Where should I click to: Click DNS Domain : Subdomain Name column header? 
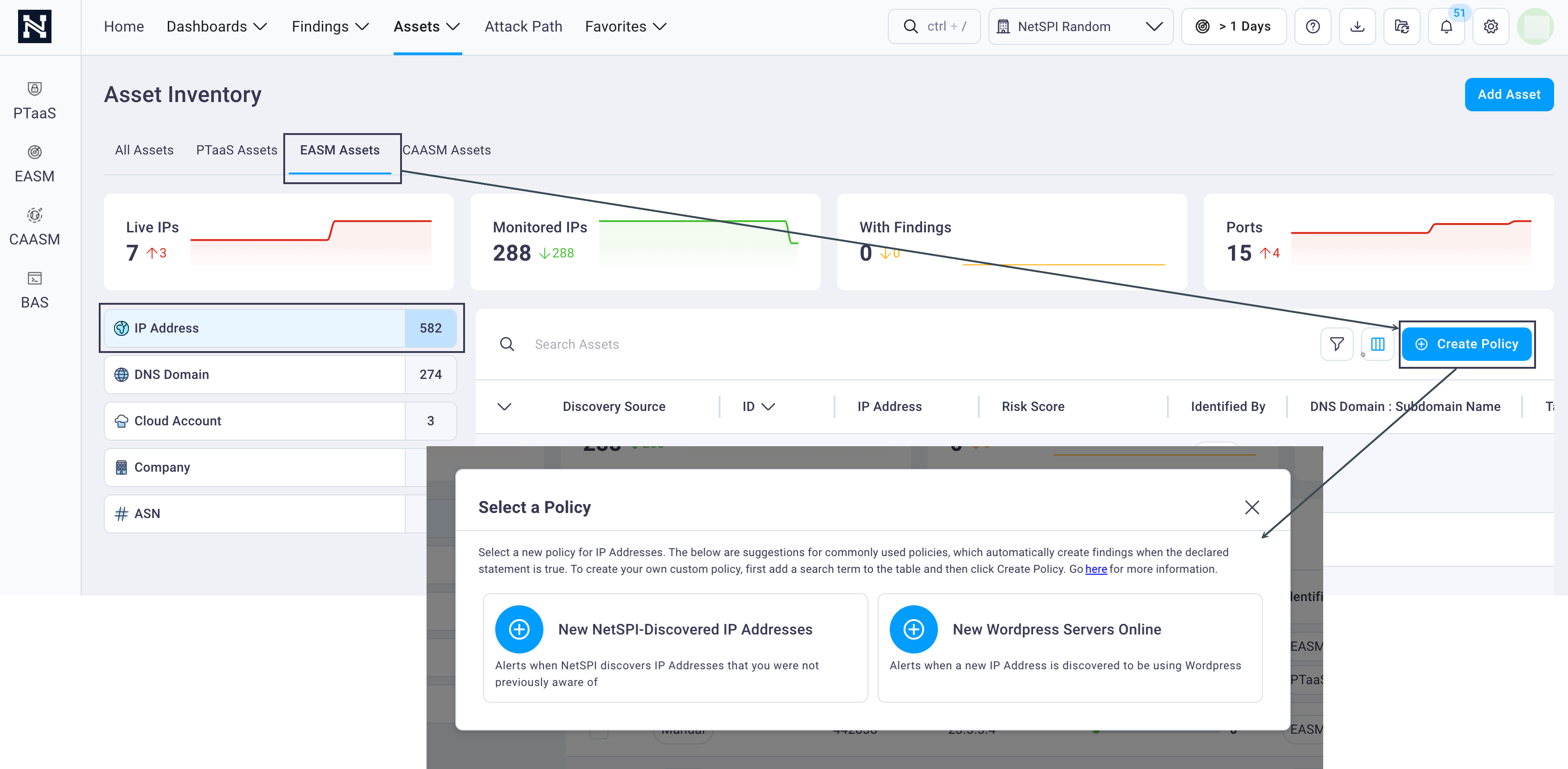pyautogui.click(x=1404, y=406)
